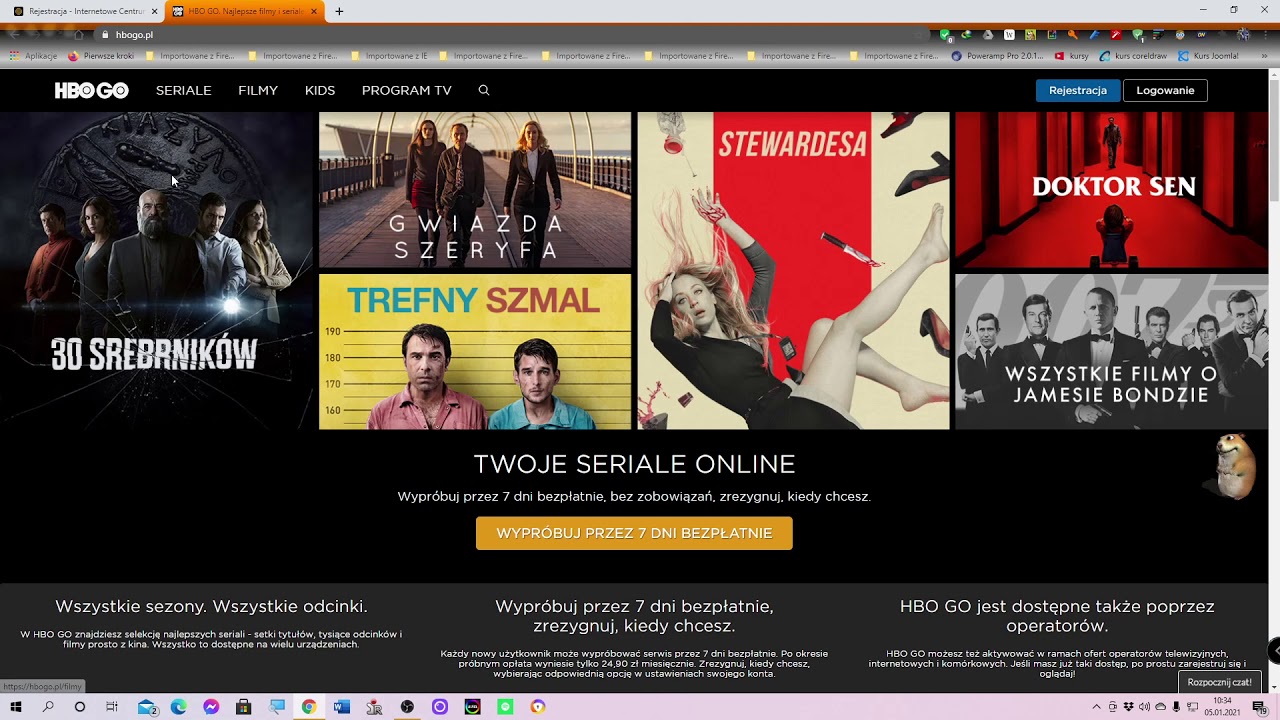Start chat via Rozpocznij czat button
This screenshot has height=720, width=1280.
pyautogui.click(x=1220, y=682)
